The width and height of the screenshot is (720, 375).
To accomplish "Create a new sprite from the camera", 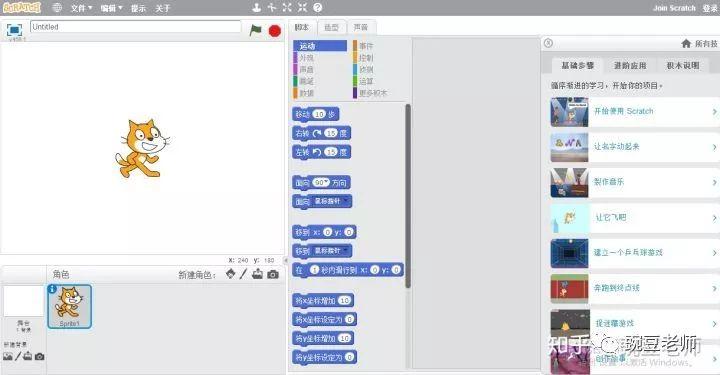I will pyautogui.click(x=273, y=274).
